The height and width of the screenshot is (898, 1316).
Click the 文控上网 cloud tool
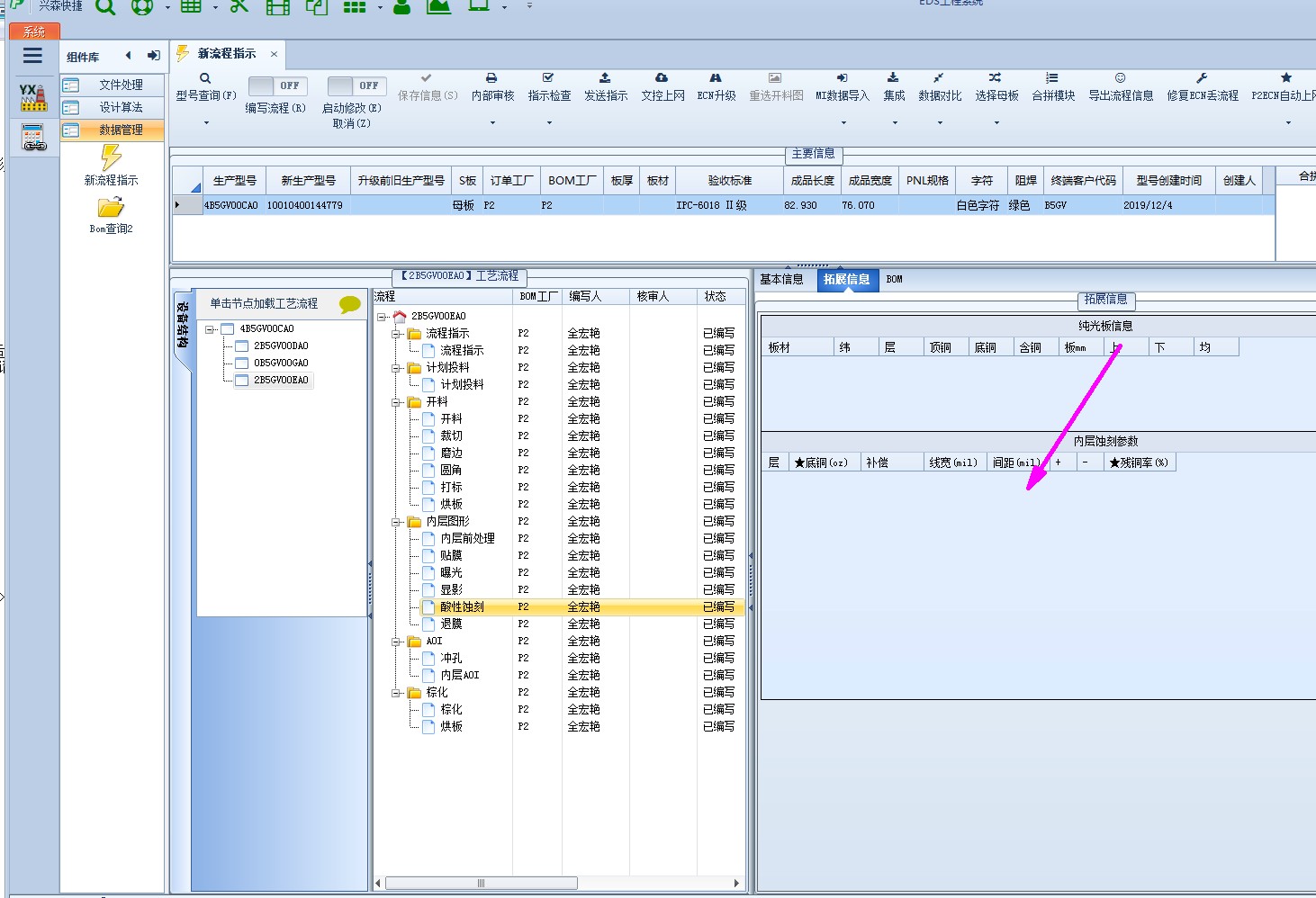[x=663, y=87]
